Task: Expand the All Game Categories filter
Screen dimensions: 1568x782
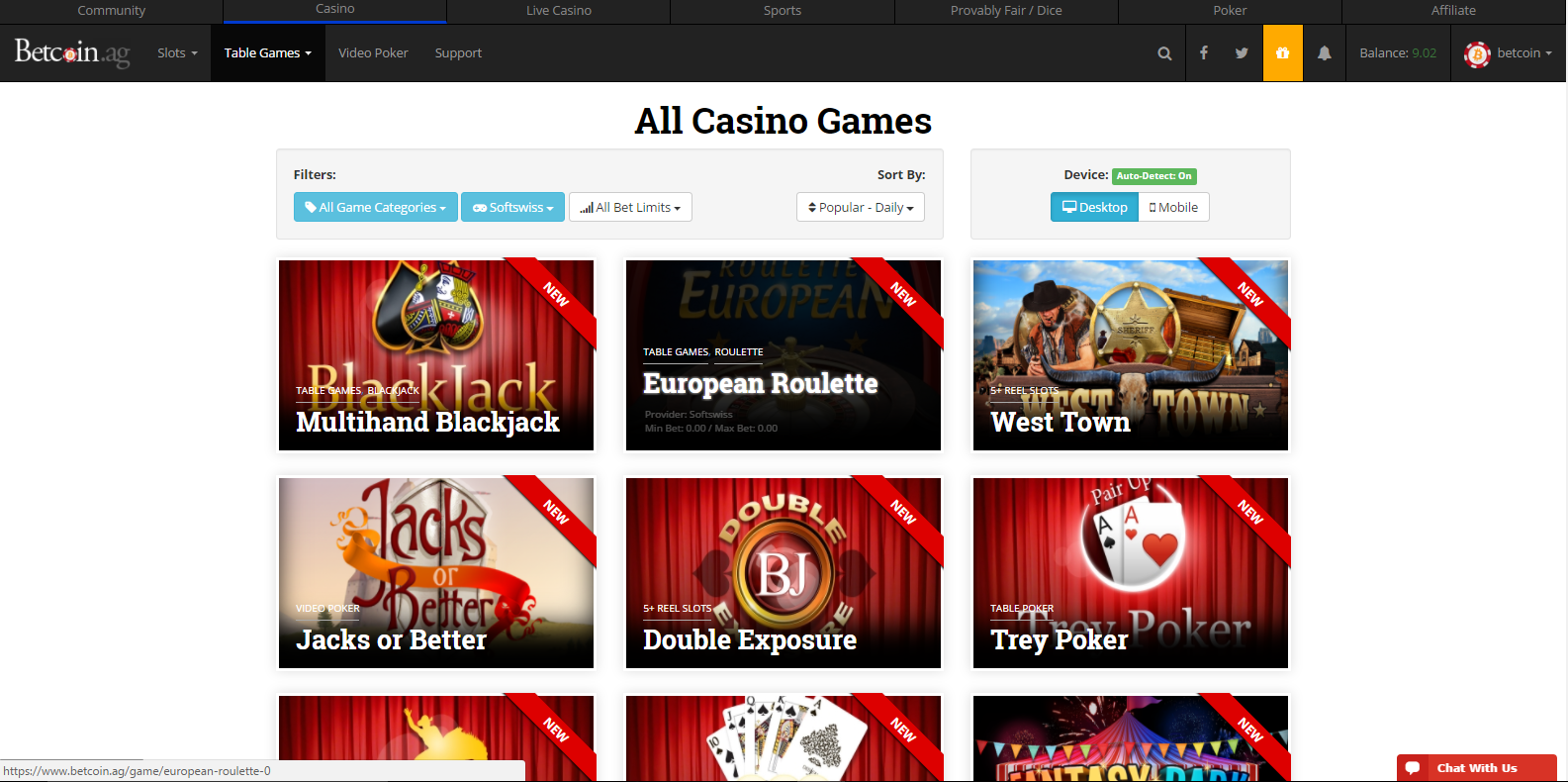Action: click(376, 207)
